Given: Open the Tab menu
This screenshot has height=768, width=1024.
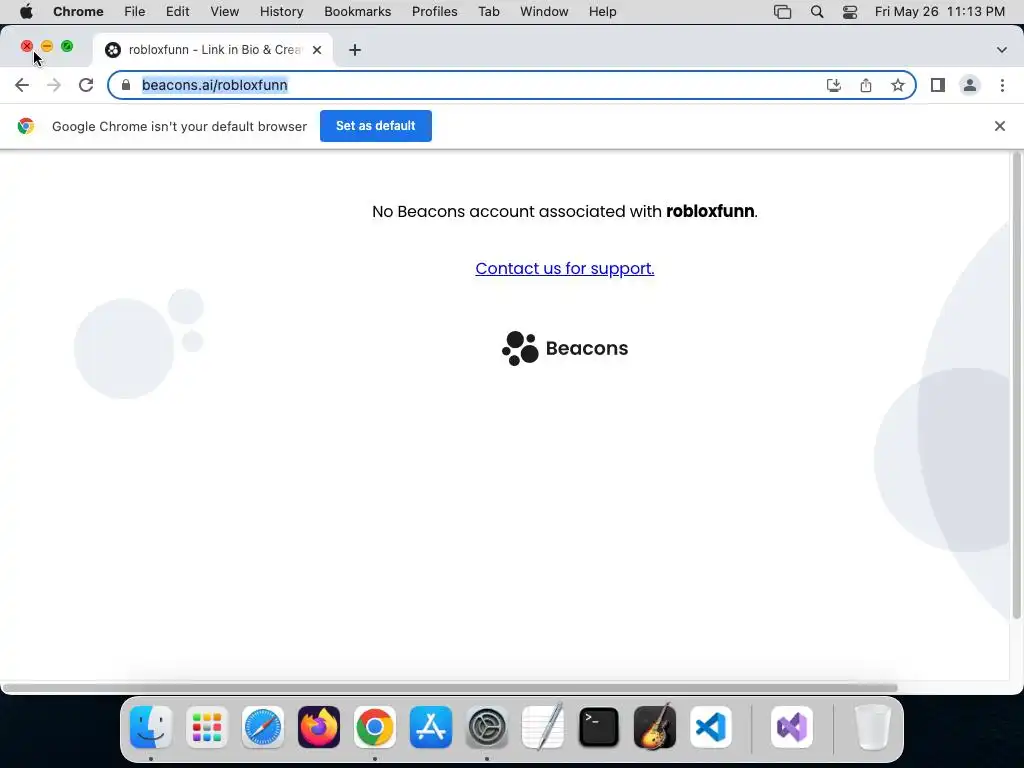Looking at the screenshot, I should click(x=489, y=12).
